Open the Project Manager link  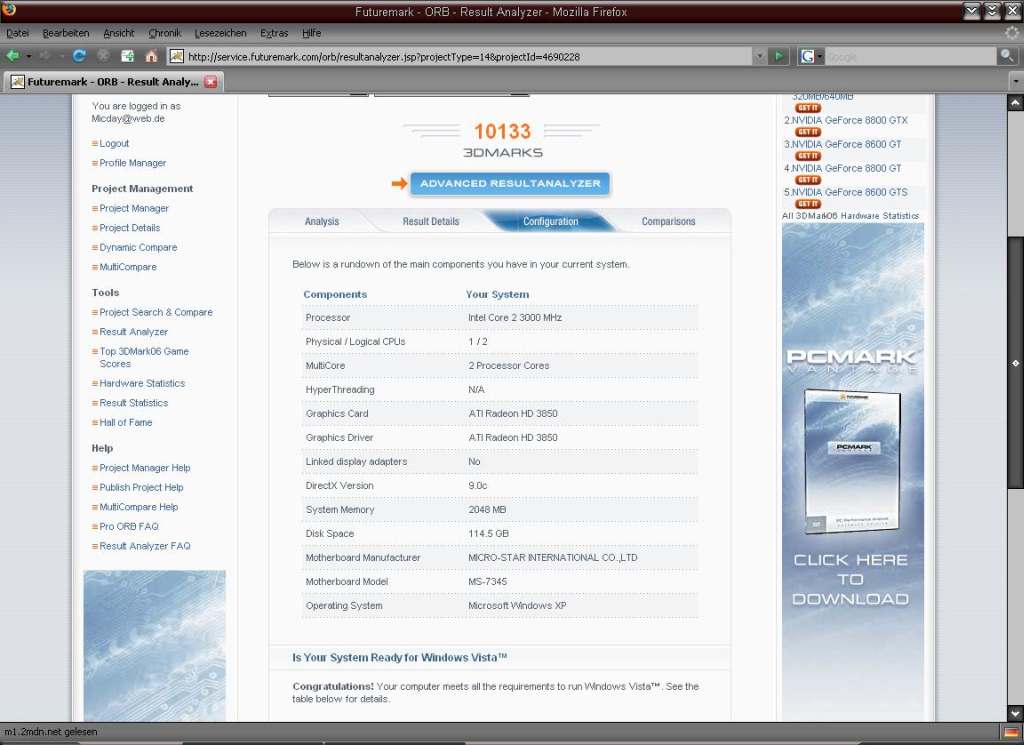tap(134, 208)
